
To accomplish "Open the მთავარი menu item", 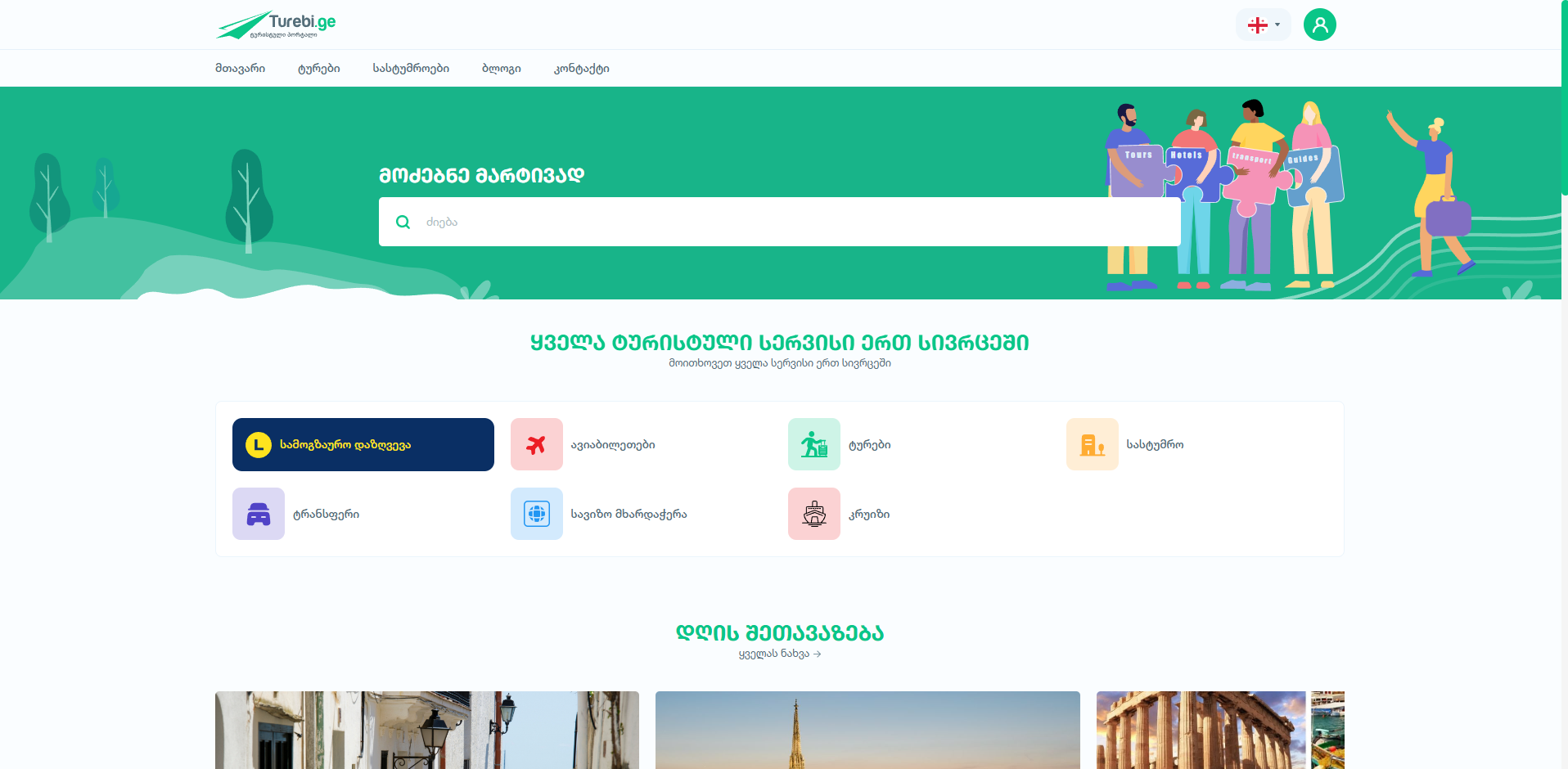I will (x=240, y=69).
